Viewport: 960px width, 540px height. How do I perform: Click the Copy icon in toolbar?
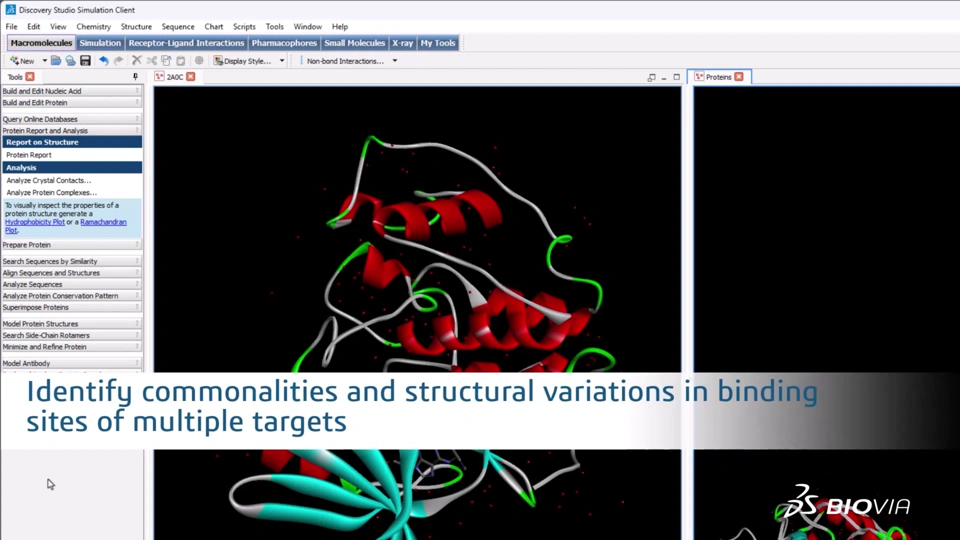[x=166, y=61]
